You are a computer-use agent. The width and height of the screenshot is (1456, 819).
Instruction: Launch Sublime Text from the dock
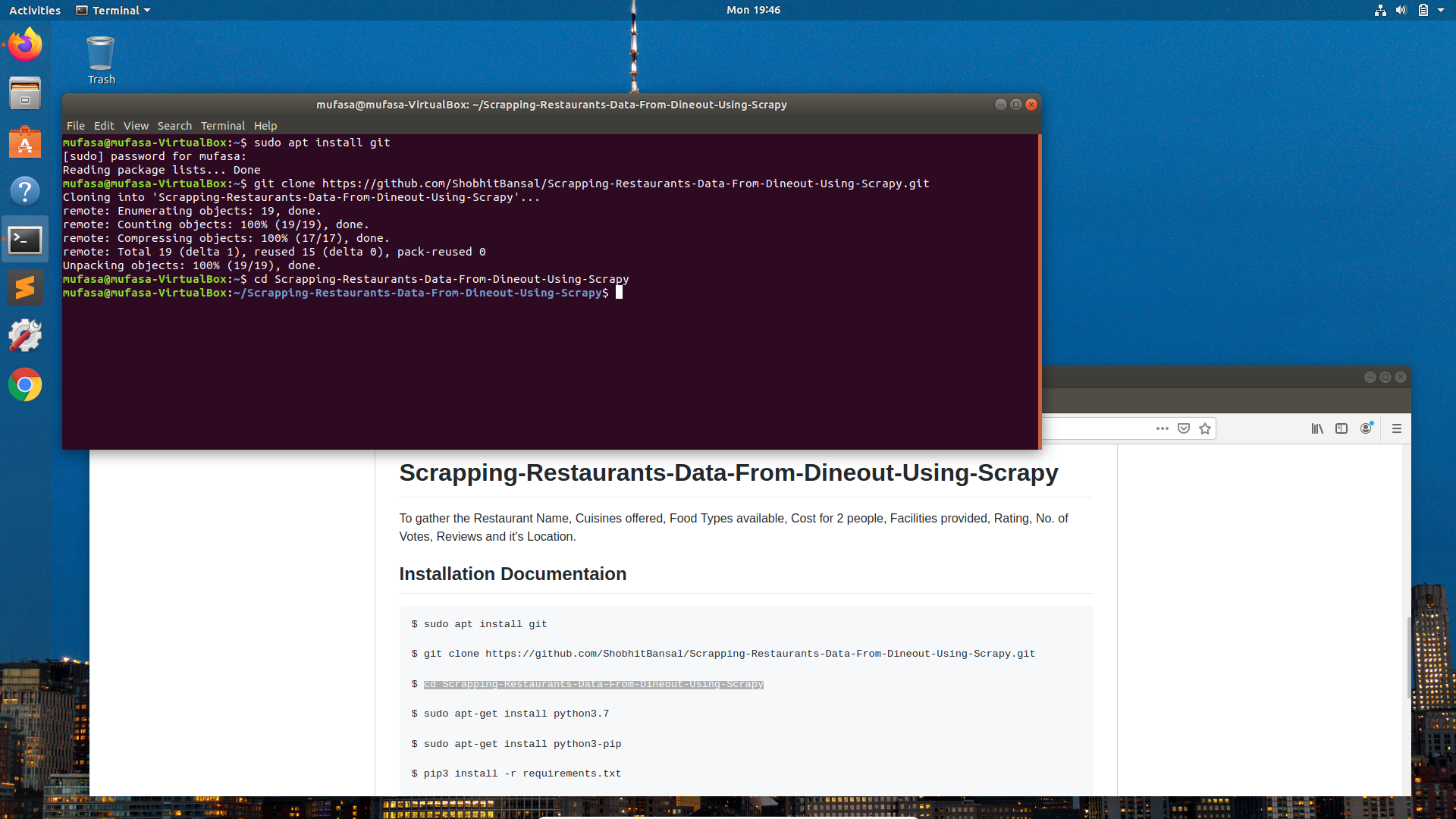(25, 288)
